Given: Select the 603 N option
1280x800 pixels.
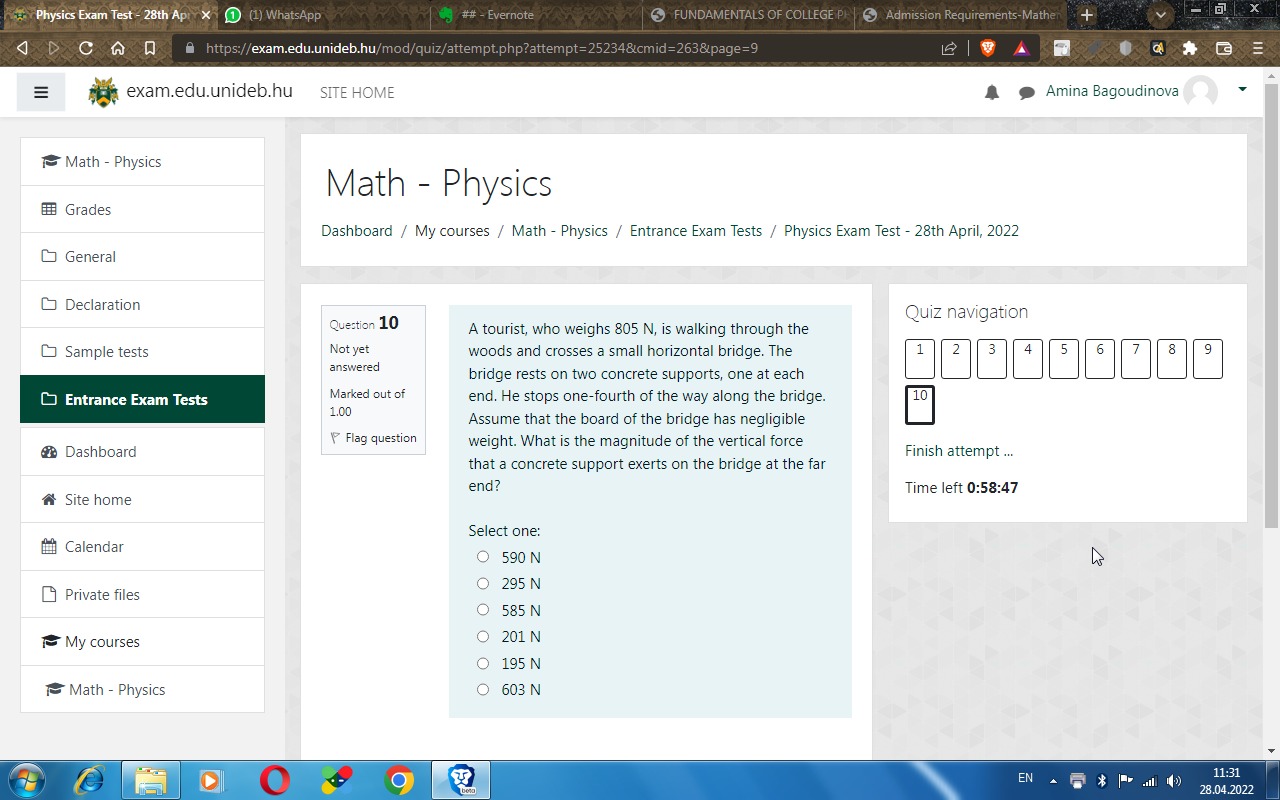Looking at the screenshot, I should 483,689.
